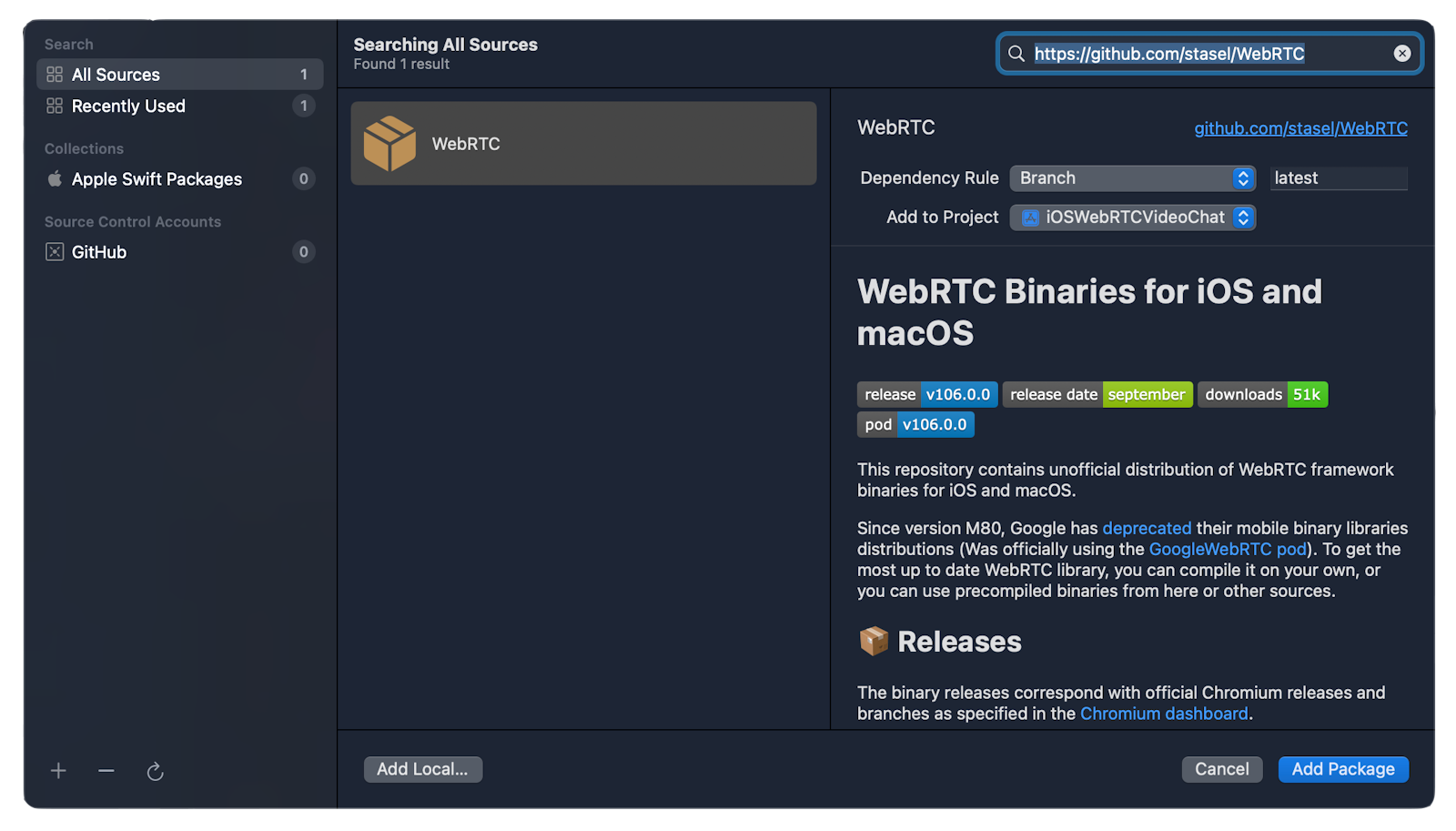The image size is (1456, 831).
Task: Click the Add Local button
Action: (422, 769)
